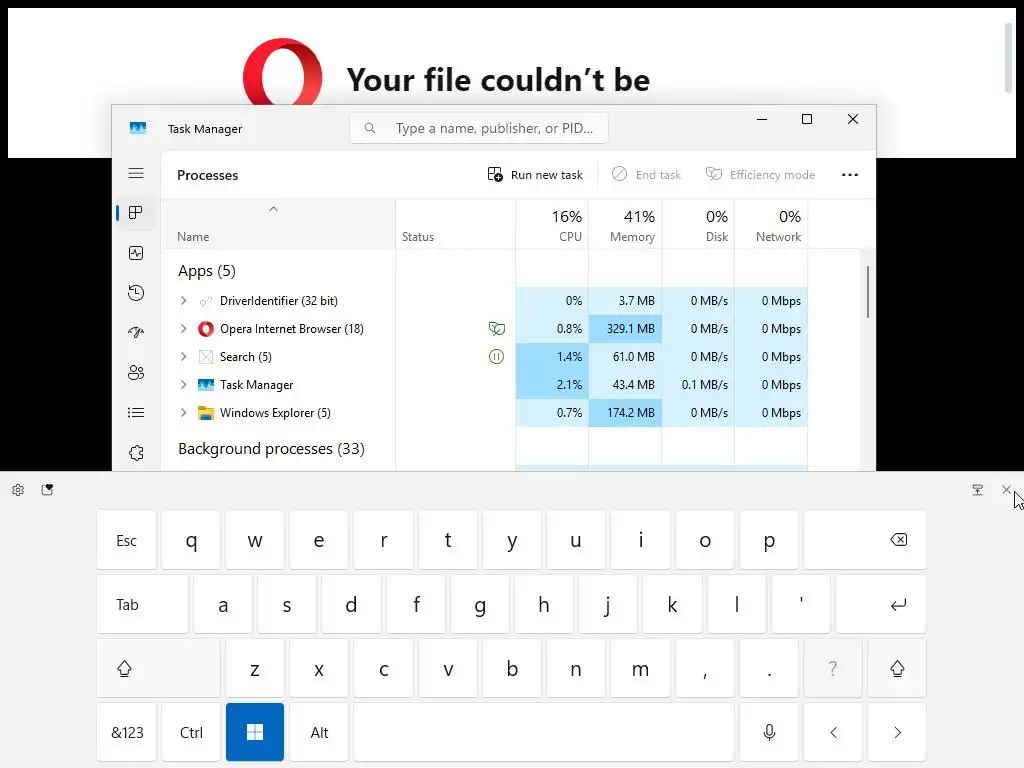Tap the backspace key on touch keyboard
Image resolution: width=1024 pixels, height=768 pixels.
click(865, 540)
